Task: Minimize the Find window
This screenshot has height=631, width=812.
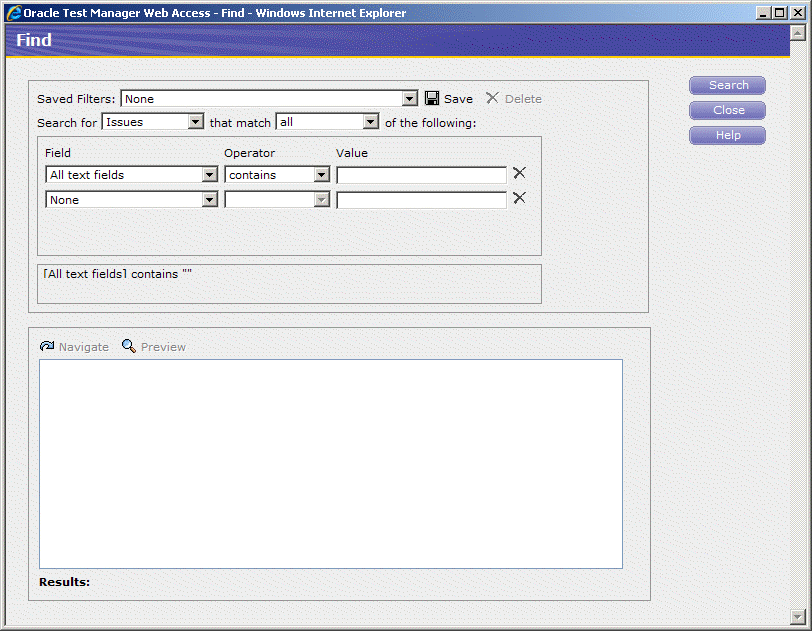Action: tap(763, 13)
